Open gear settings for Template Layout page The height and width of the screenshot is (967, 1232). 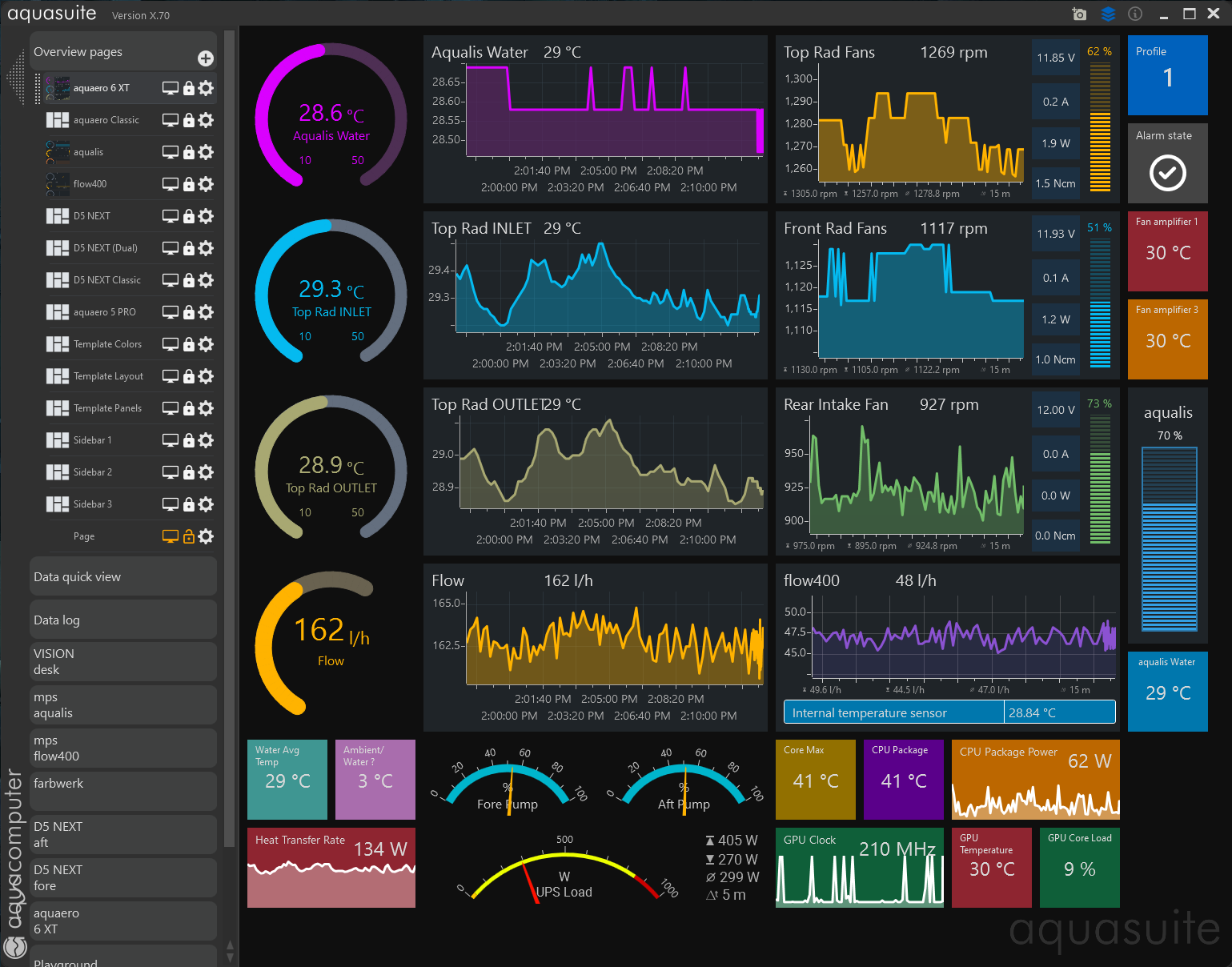coord(207,376)
